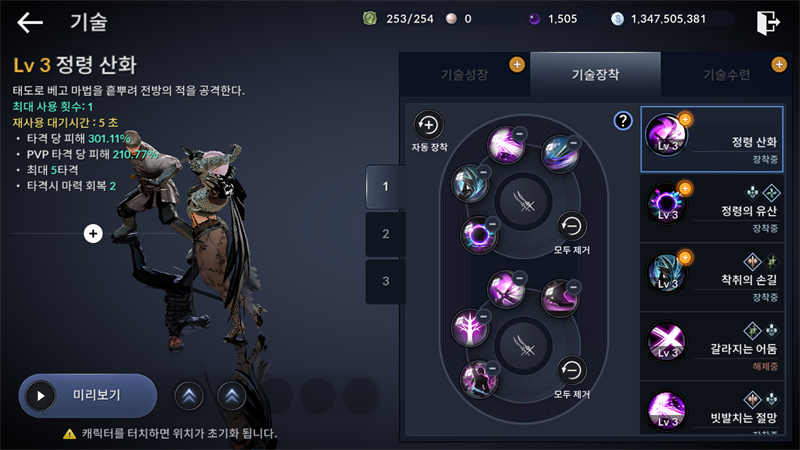Click upper 모두 제거 remove-all icon
The image size is (800, 450).
tap(571, 226)
